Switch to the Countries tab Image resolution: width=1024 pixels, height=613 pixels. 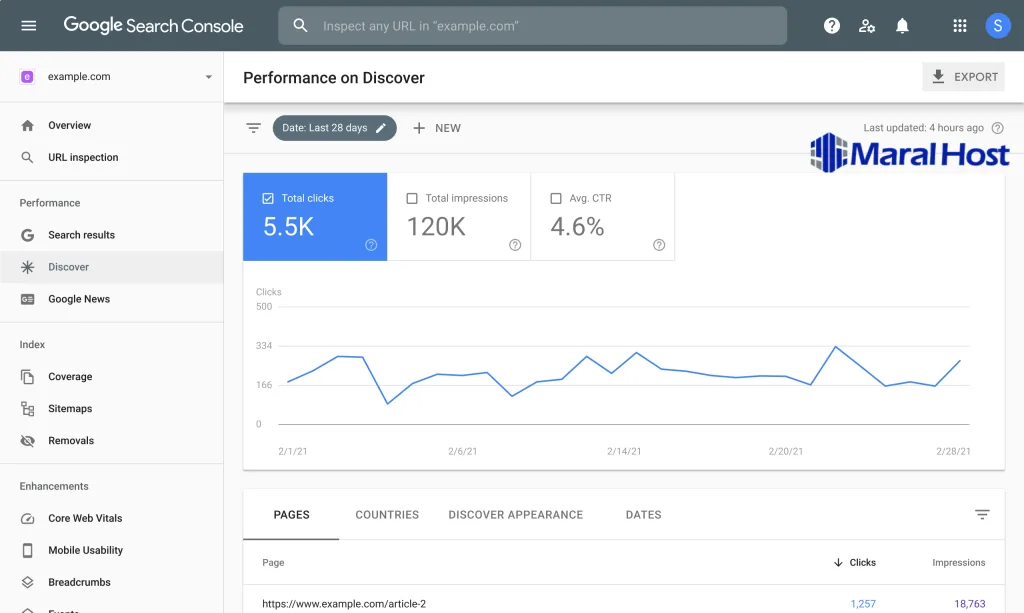click(387, 515)
